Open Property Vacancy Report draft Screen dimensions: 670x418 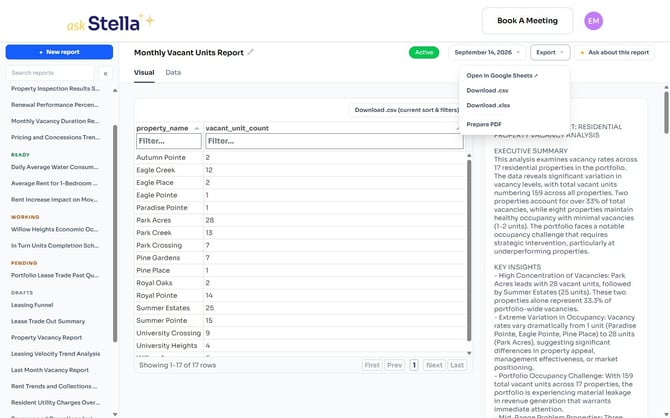46,338
